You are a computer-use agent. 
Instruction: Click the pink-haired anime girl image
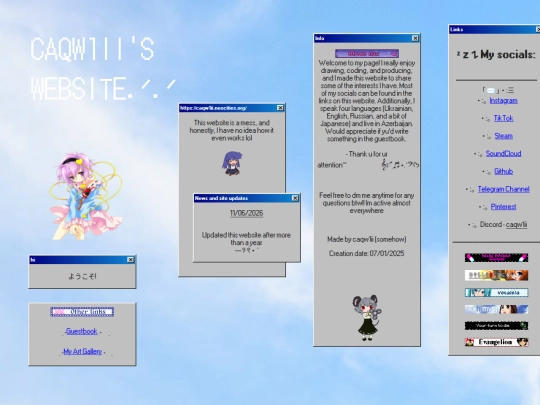[x=86, y=196]
